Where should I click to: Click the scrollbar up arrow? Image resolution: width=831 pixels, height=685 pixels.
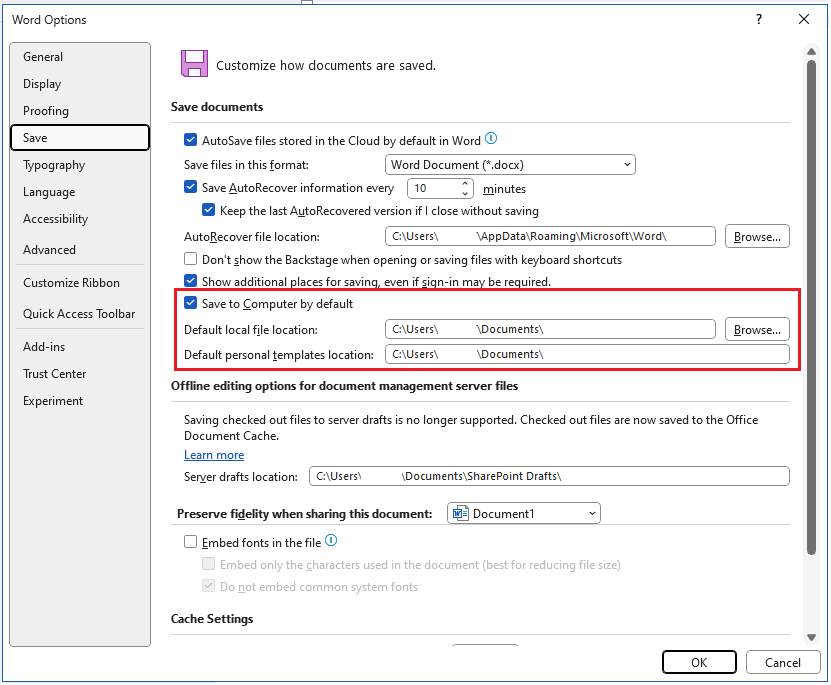(x=811, y=51)
